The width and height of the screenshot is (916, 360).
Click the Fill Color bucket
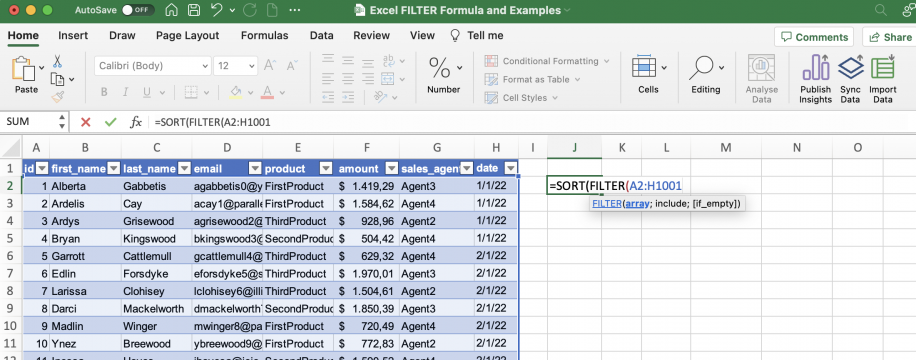click(x=235, y=92)
